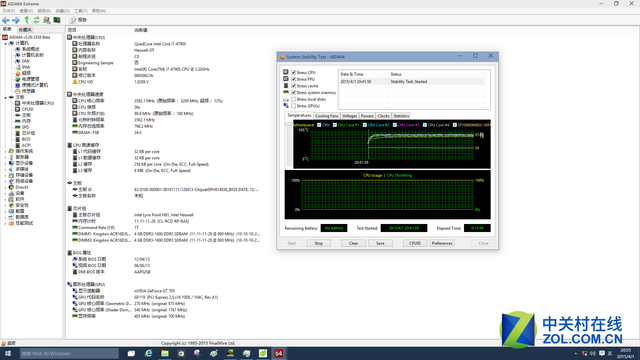This screenshot has width=640, height=360.
Task: Toggle CPU Core #4 graph checkbox
Action: (425, 125)
